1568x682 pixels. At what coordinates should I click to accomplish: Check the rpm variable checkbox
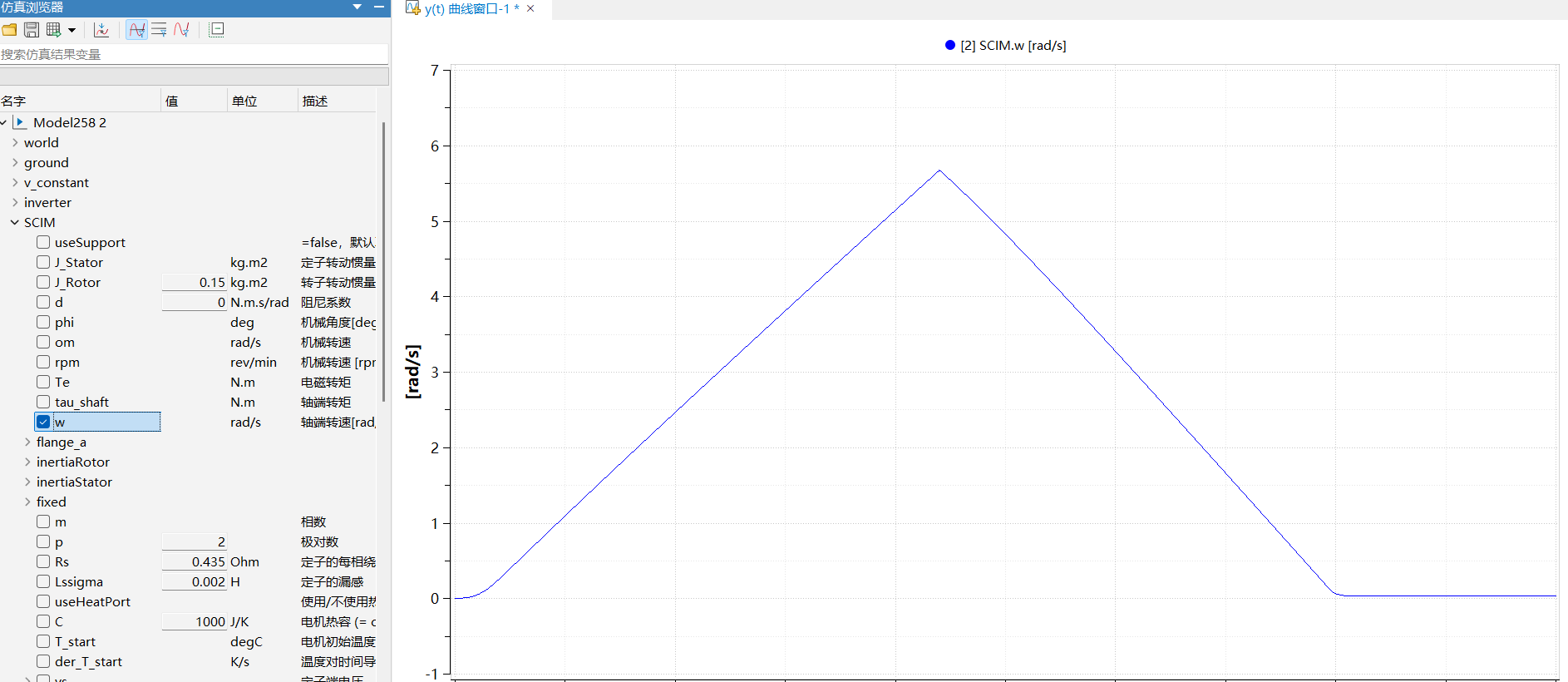(43, 362)
